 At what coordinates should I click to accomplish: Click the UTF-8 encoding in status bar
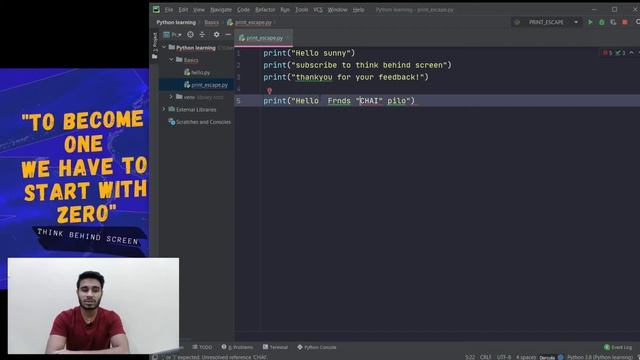tap(504, 357)
